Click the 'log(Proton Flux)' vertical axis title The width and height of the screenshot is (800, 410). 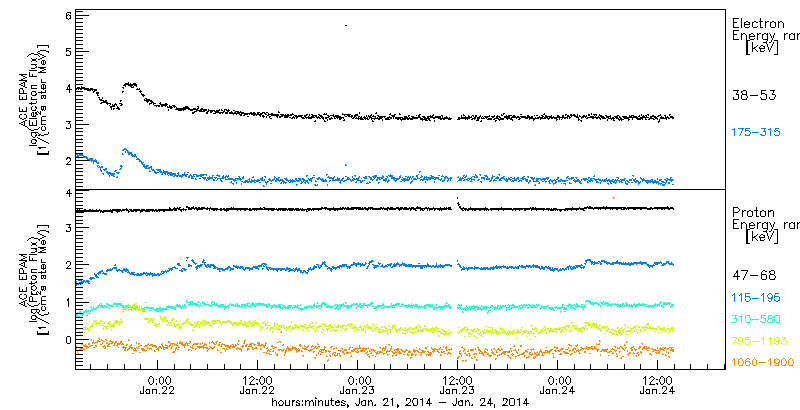click(x=34, y=281)
